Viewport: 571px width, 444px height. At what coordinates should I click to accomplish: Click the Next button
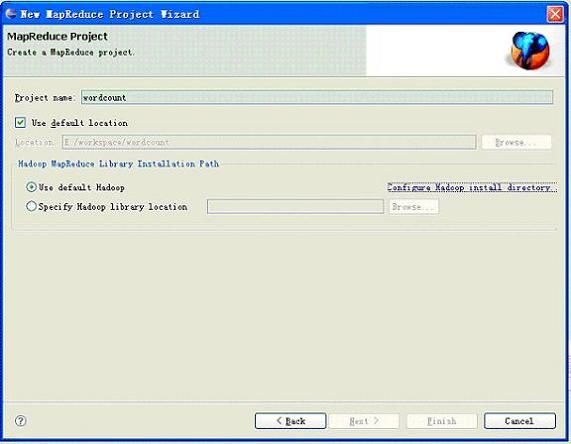coord(364,421)
